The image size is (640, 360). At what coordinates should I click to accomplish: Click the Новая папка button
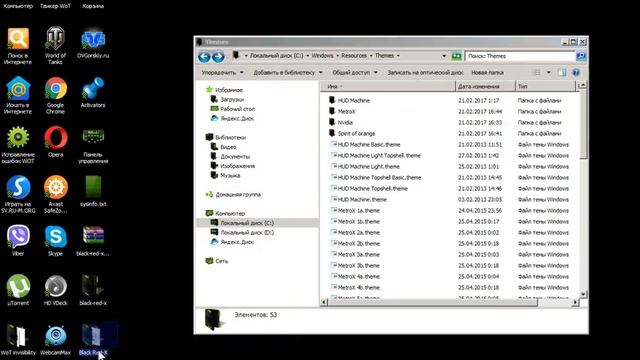pos(487,73)
